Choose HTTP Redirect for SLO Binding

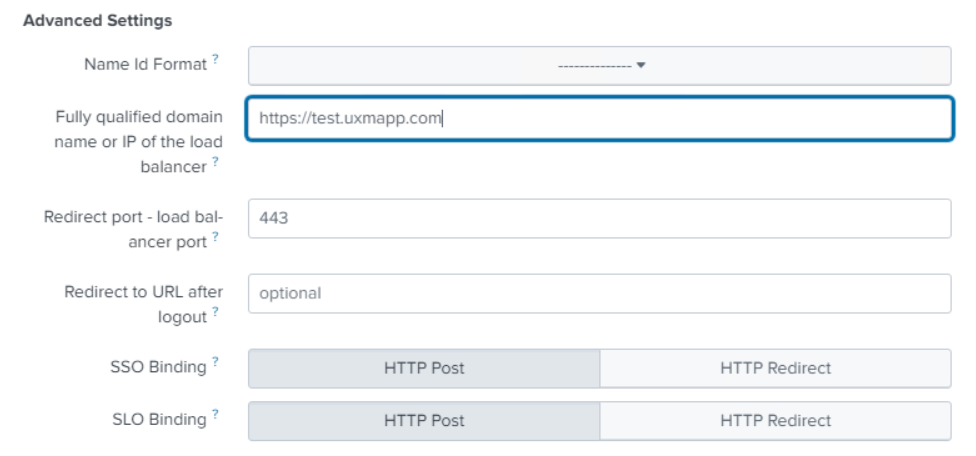pos(775,421)
